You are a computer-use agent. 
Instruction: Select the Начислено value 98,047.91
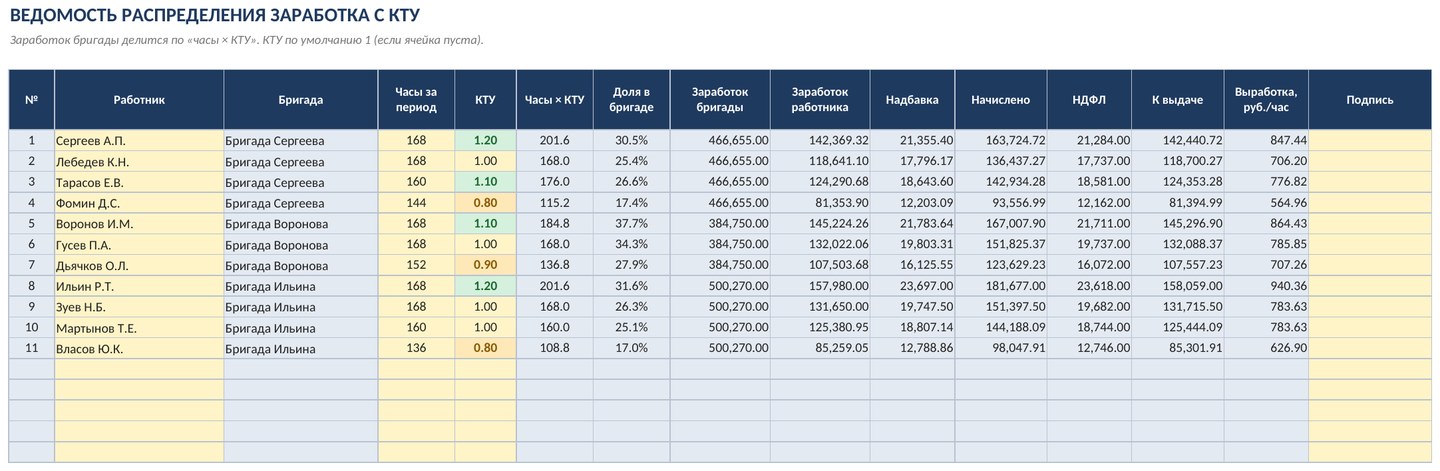click(1001, 348)
